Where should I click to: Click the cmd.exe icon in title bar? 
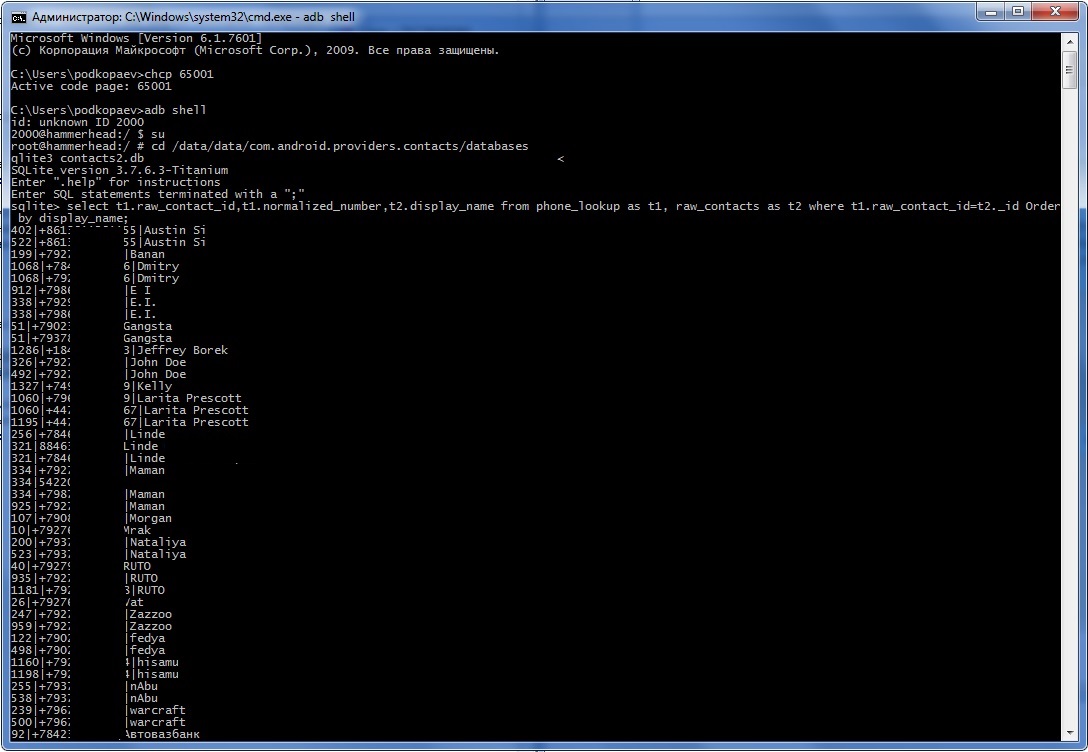[19, 17]
